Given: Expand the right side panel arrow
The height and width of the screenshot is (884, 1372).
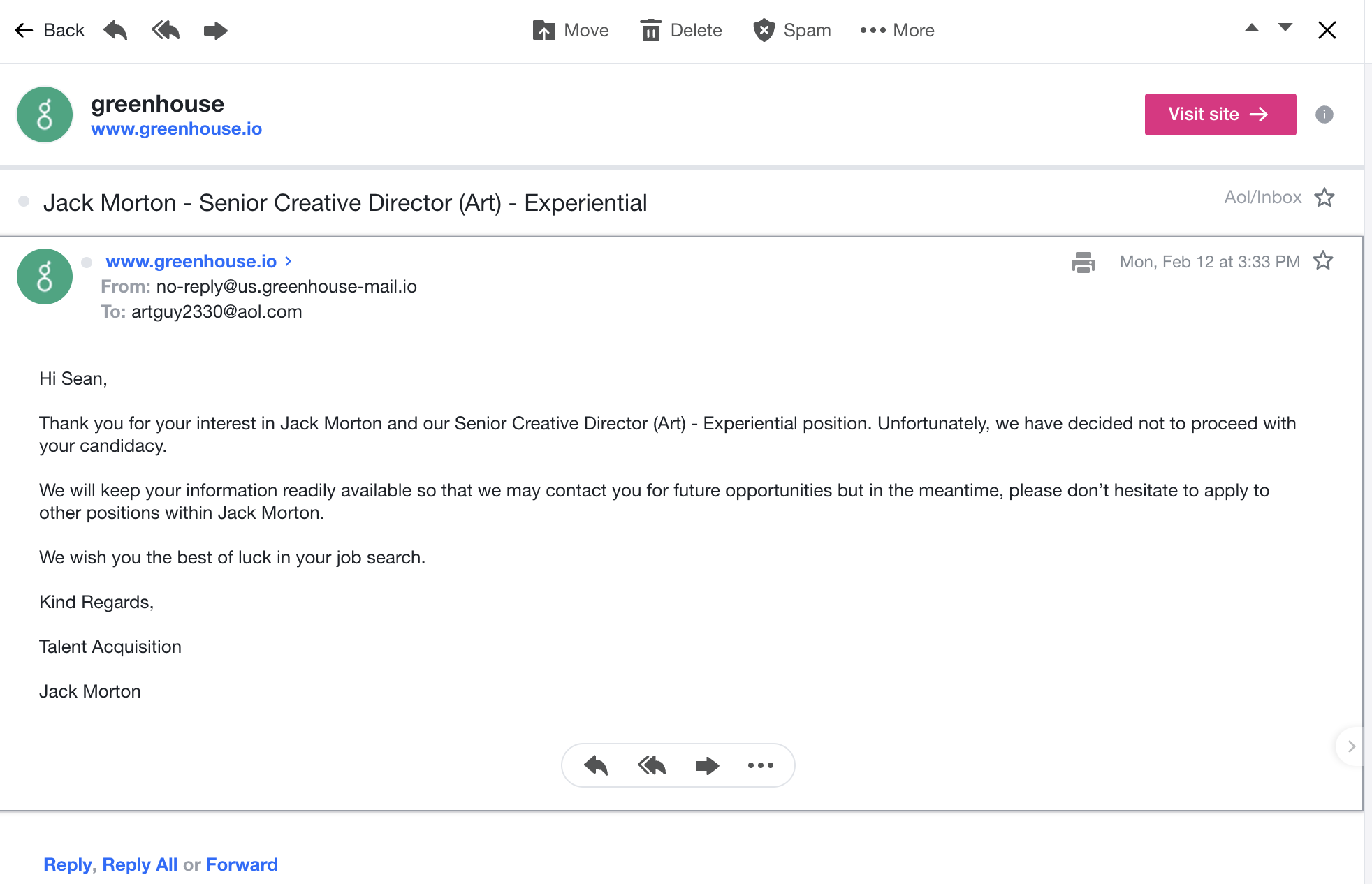Looking at the screenshot, I should 1351,746.
